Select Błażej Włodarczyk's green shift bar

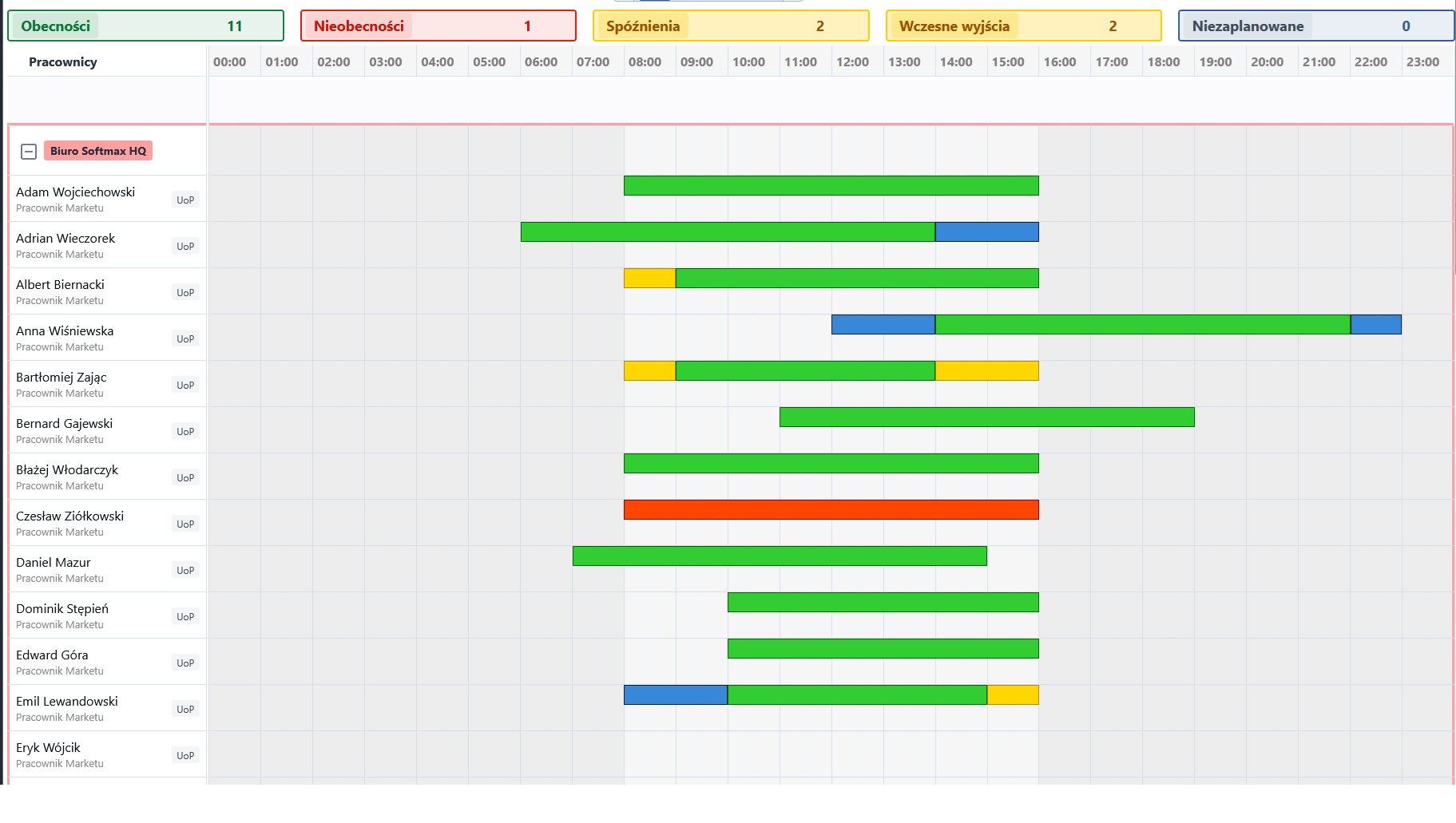831,463
